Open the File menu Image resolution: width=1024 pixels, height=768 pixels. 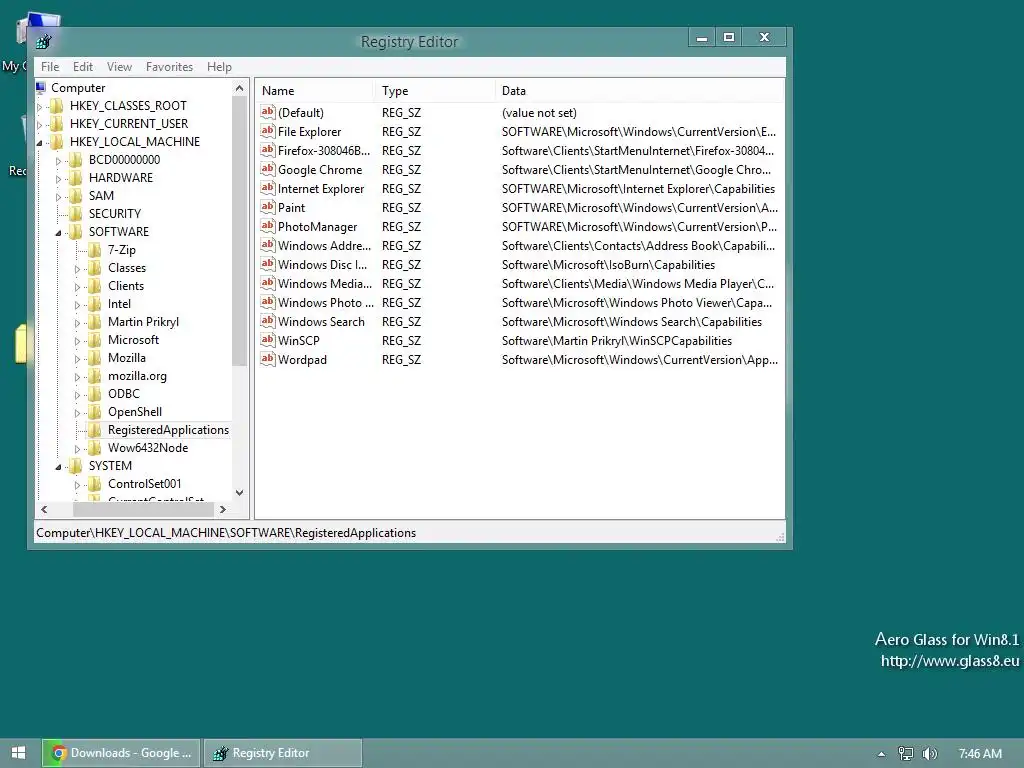coord(50,67)
